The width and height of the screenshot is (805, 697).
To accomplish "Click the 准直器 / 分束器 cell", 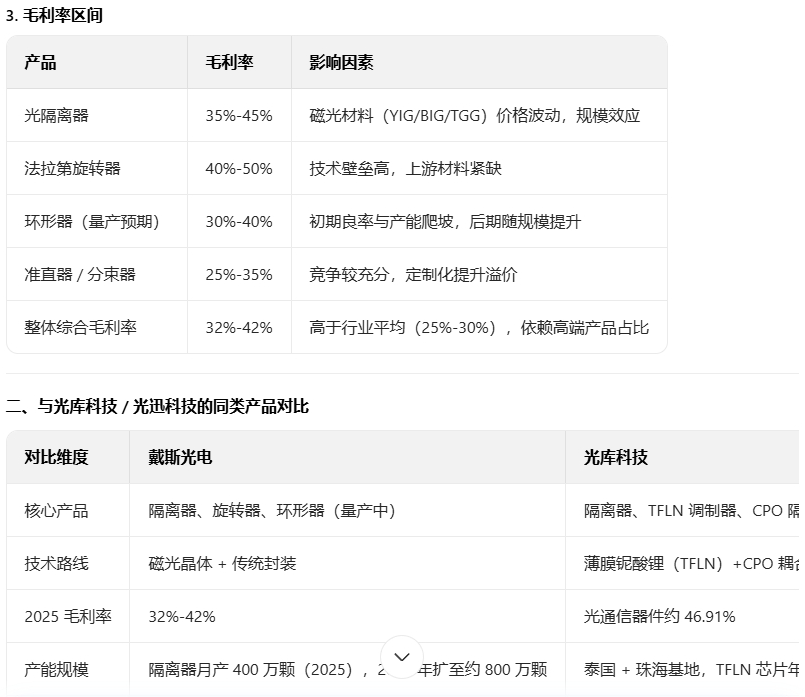I will point(80,275).
